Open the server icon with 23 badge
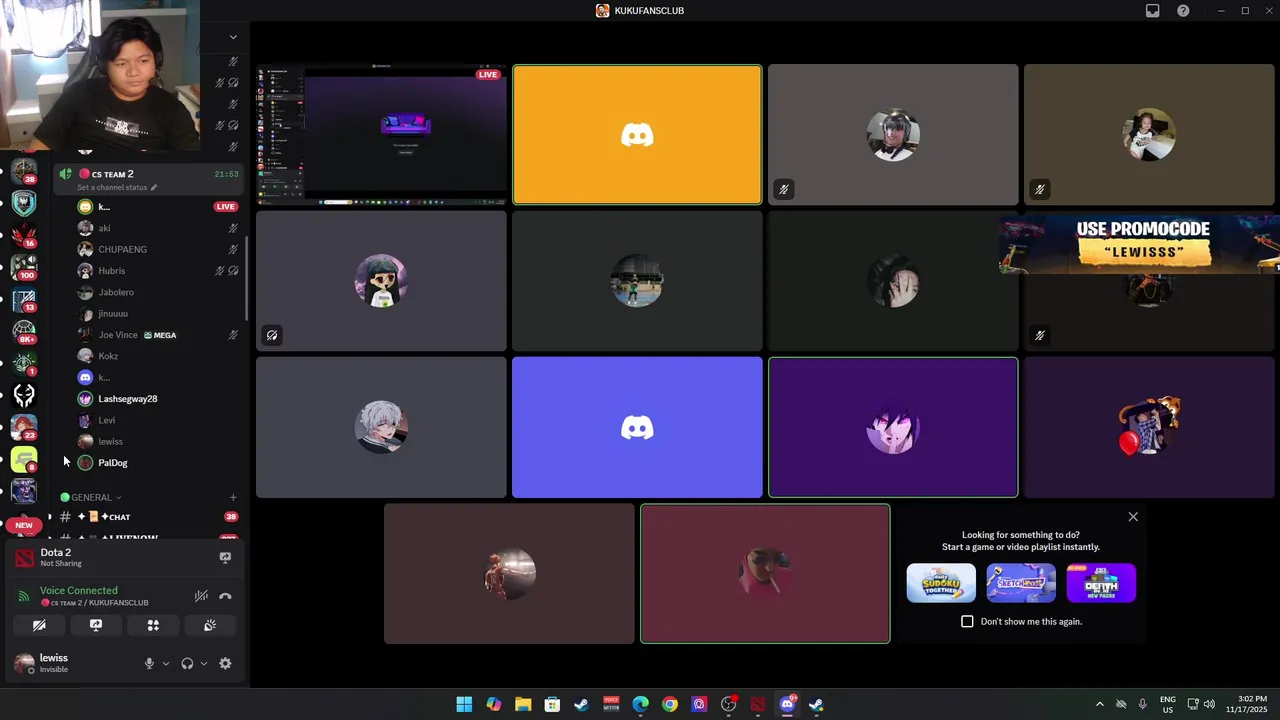The width and height of the screenshot is (1280, 720). tap(24, 427)
